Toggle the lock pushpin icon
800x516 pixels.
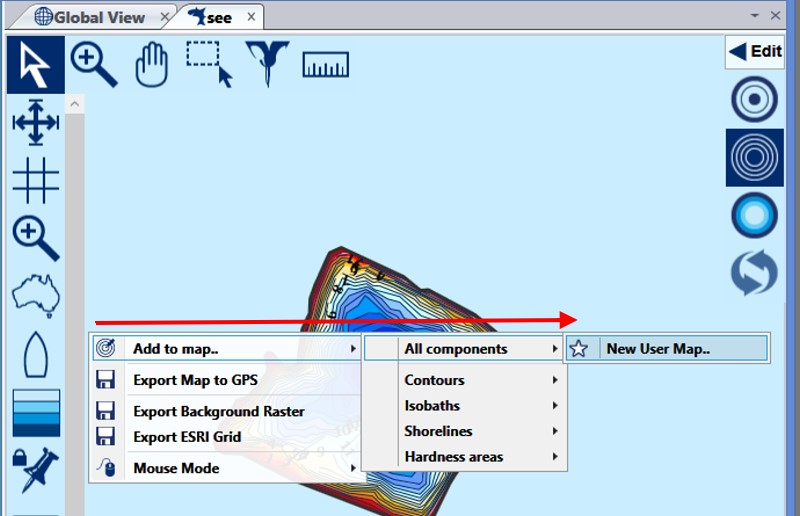[36, 468]
